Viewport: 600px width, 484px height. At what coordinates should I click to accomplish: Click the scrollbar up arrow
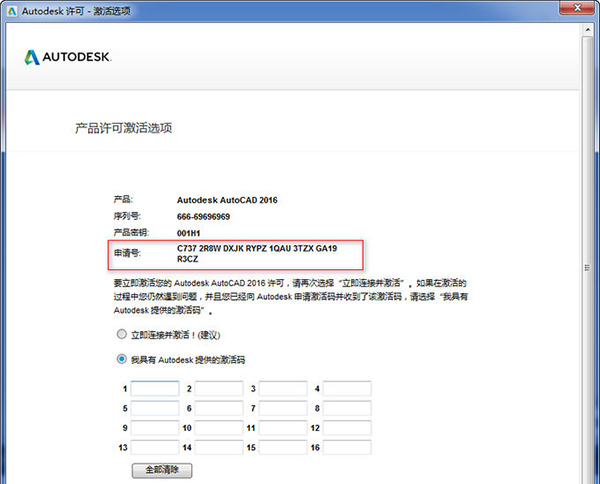click(x=588, y=30)
